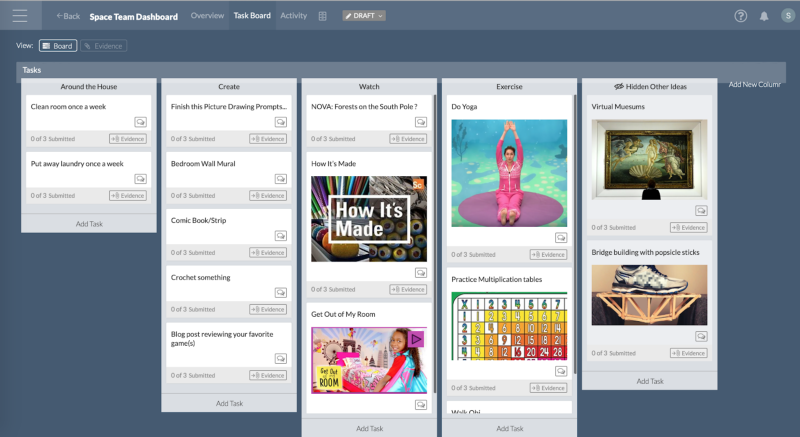This screenshot has width=800, height=437.
Task: Click Evidence button on 'Comic Book/Strip' card
Action: (268, 253)
